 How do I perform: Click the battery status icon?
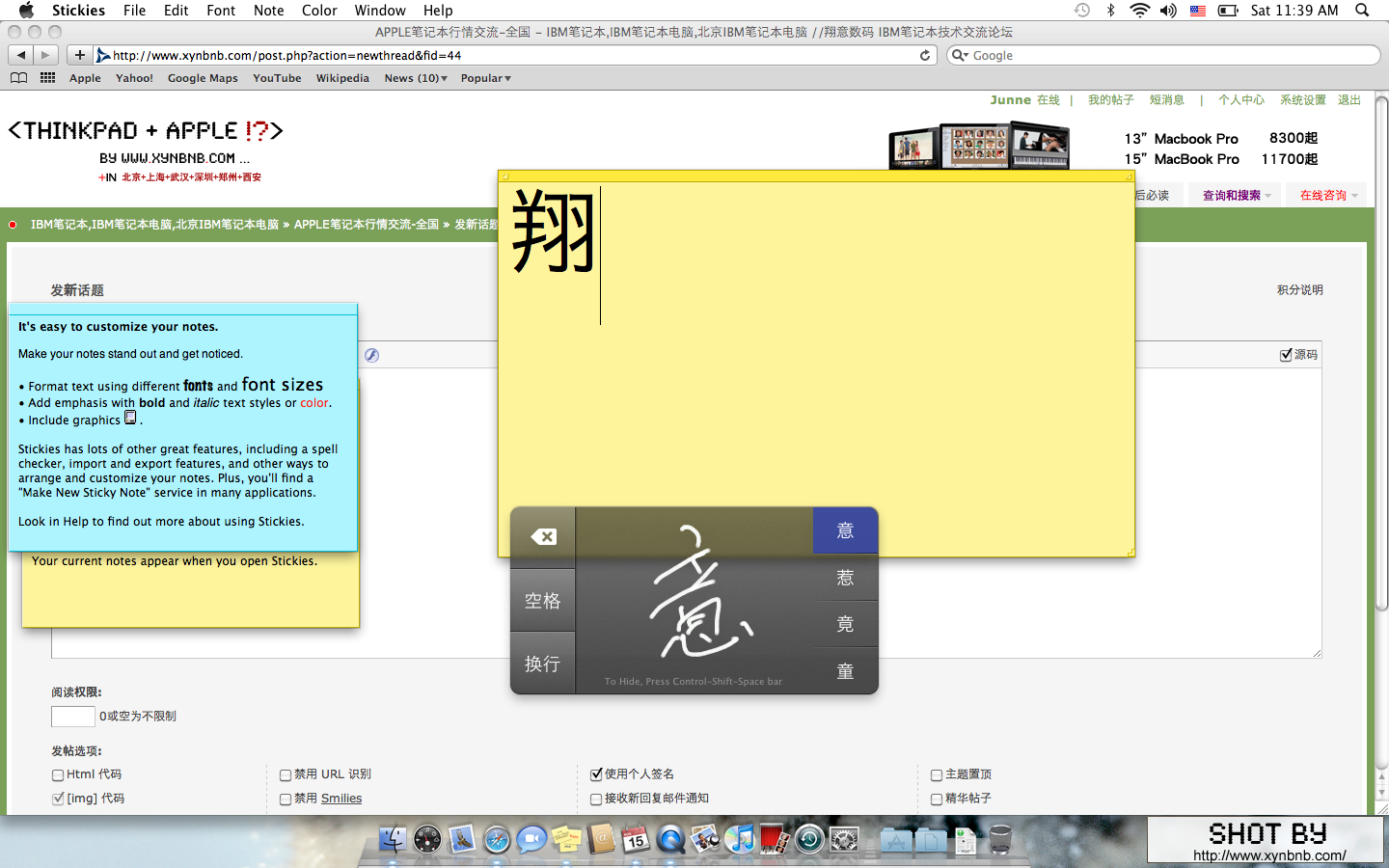tap(1228, 11)
